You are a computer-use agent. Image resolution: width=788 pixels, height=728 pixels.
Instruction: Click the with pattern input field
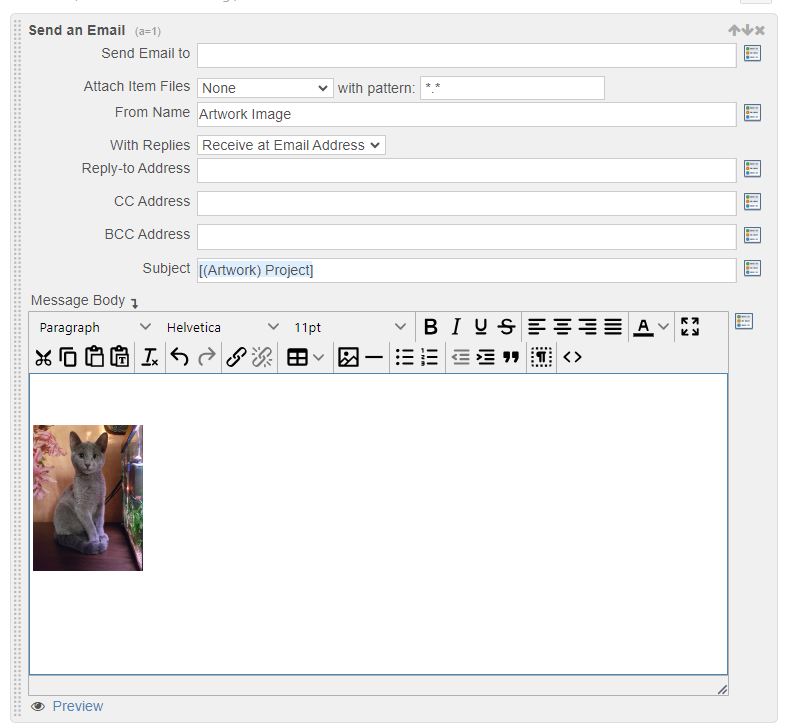click(x=512, y=88)
